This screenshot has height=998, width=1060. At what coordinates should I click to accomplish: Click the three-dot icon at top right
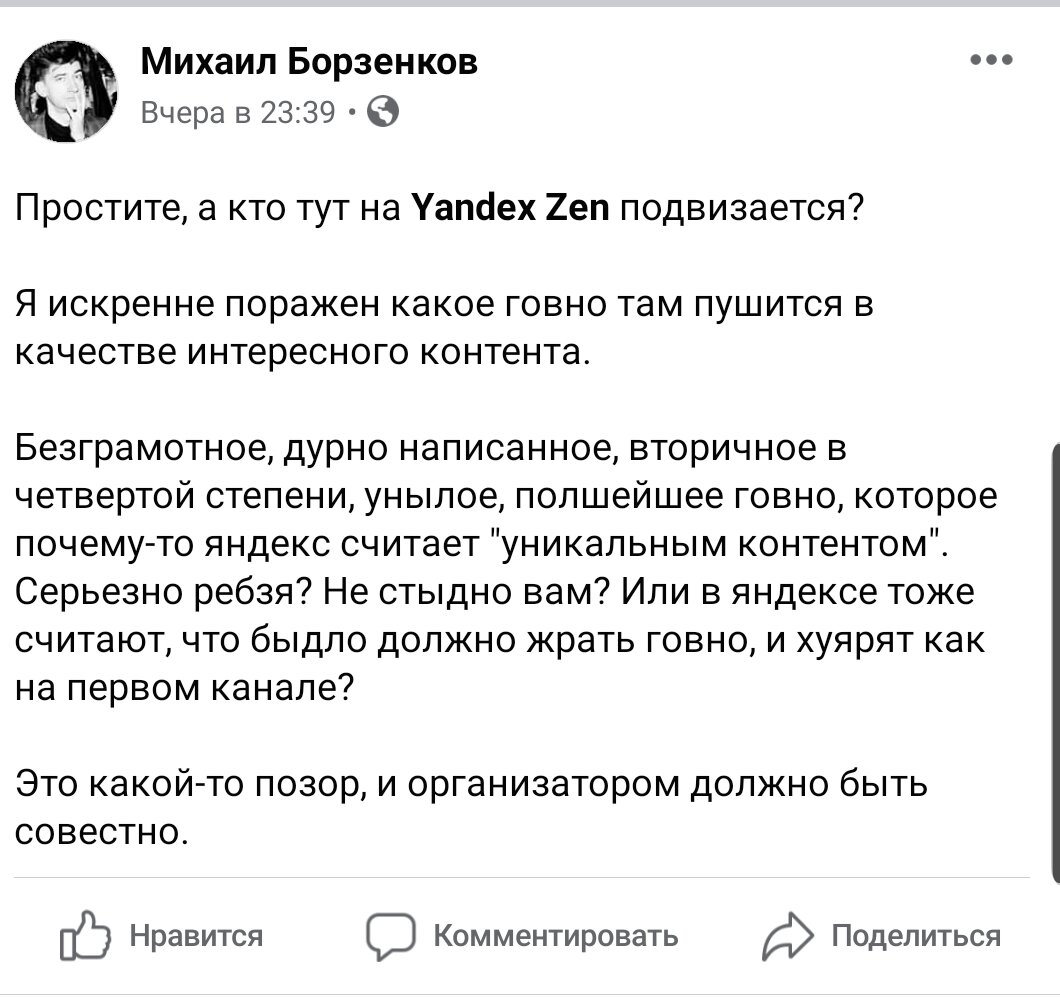click(x=989, y=58)
